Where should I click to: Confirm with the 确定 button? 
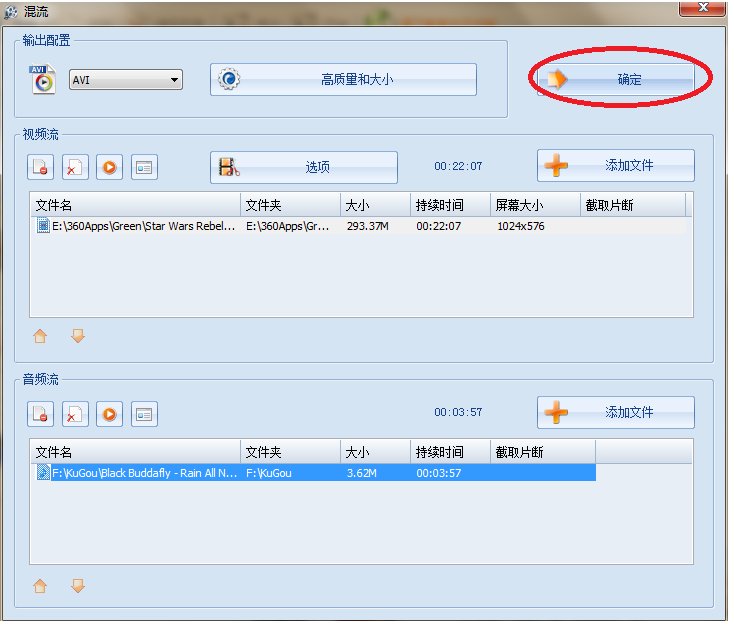point(616,79)
